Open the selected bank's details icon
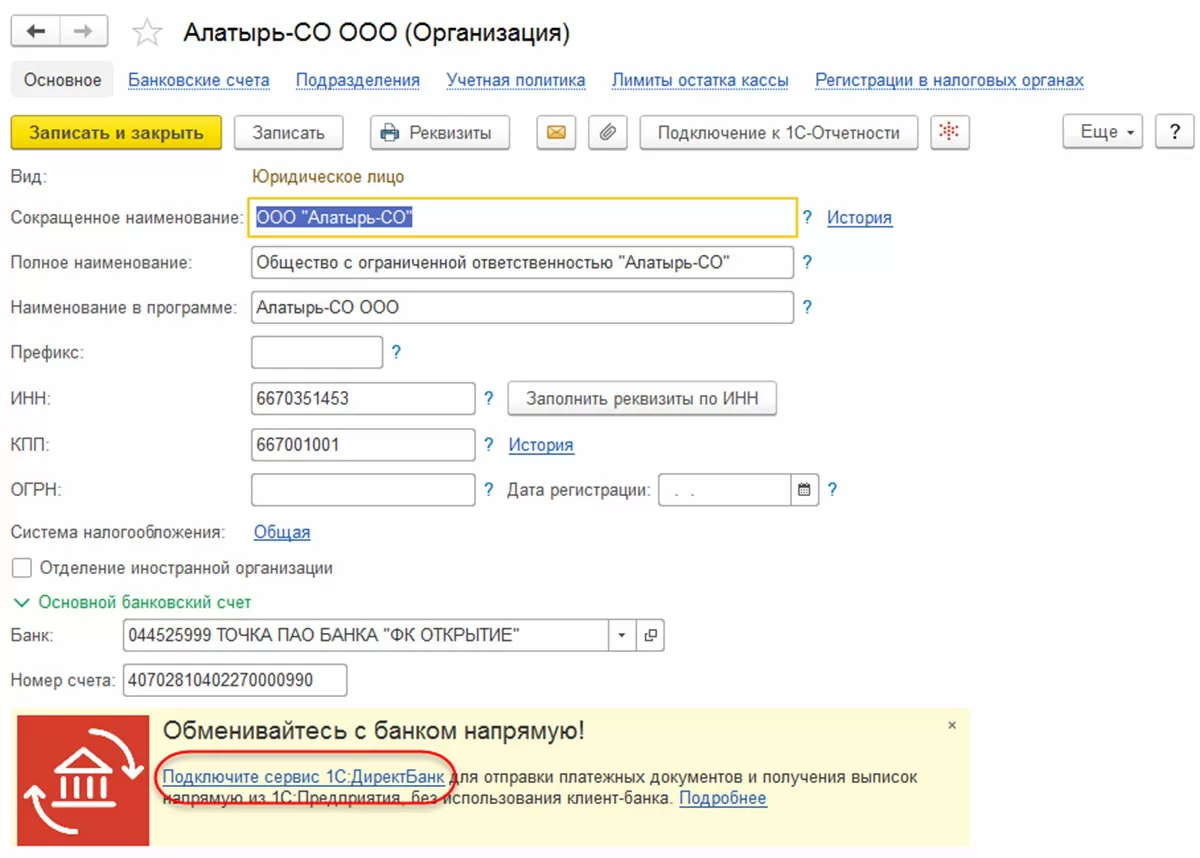The width and height of the screenshot is (1200, 858). click(651, 635)
